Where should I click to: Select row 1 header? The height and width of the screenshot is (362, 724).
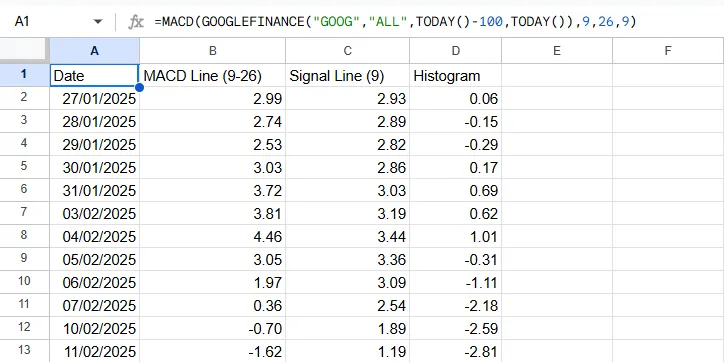tap(24, 75)
